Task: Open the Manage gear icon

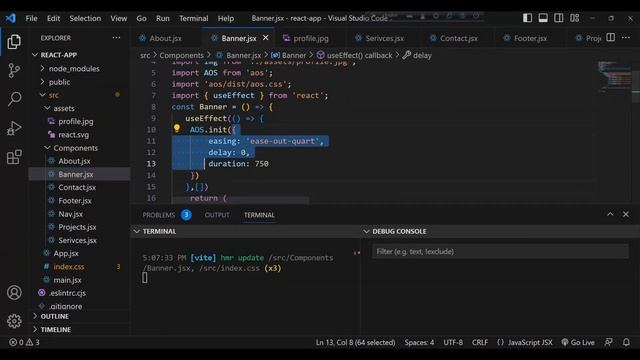Action: [14, 321]
